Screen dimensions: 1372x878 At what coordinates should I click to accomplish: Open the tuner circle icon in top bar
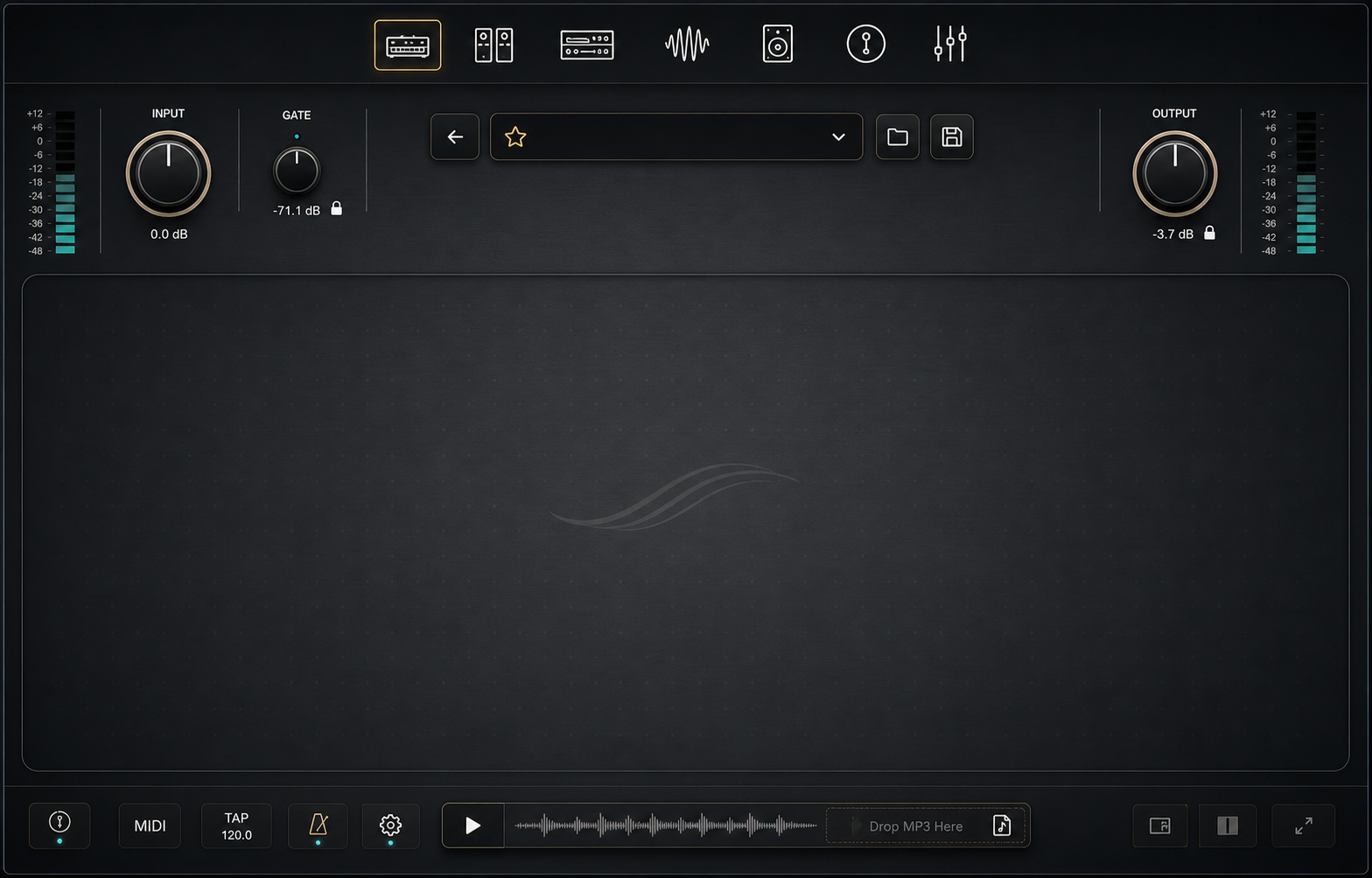click(866, 44)
